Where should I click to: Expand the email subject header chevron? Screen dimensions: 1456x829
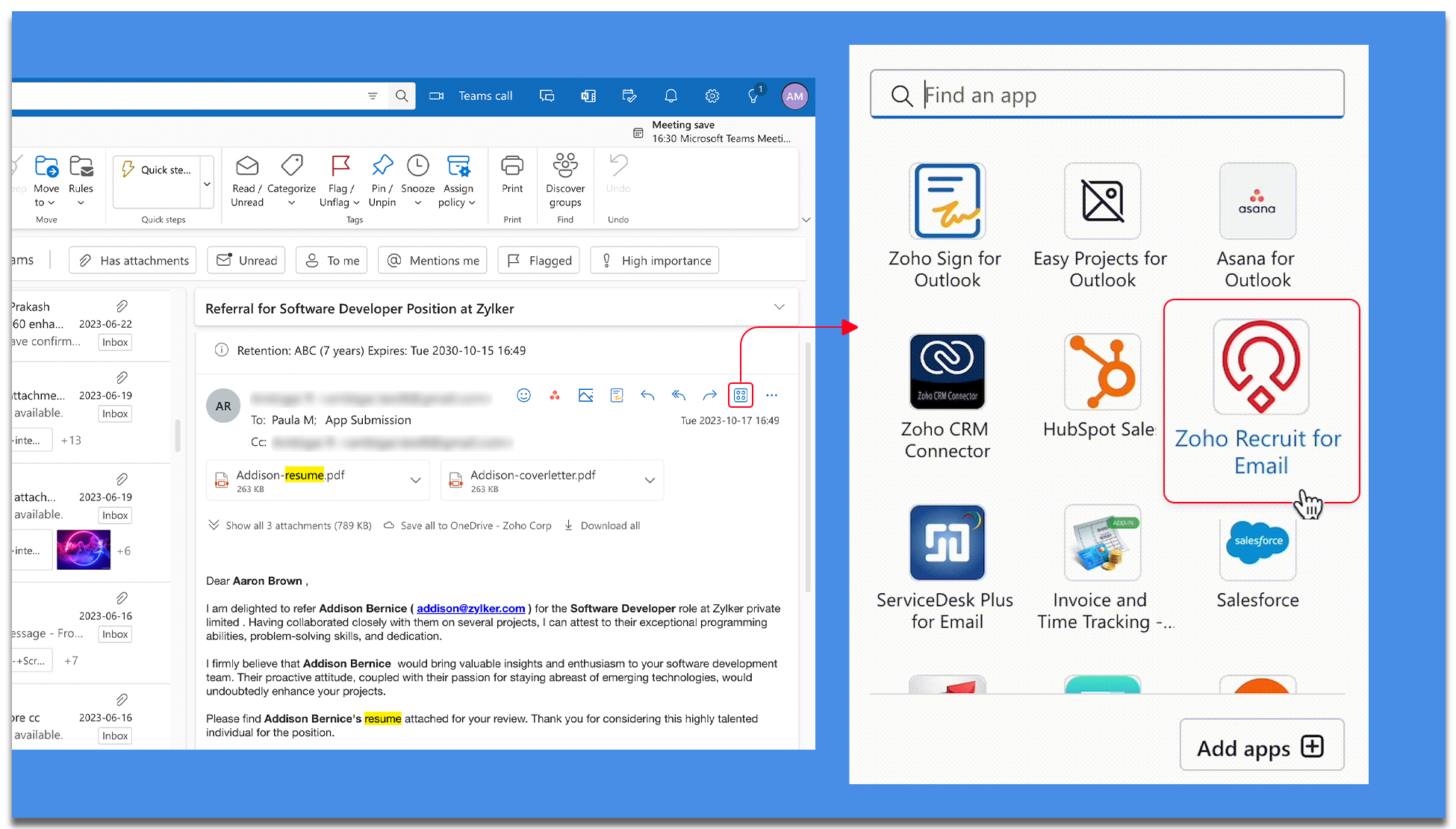click(779, 307)
